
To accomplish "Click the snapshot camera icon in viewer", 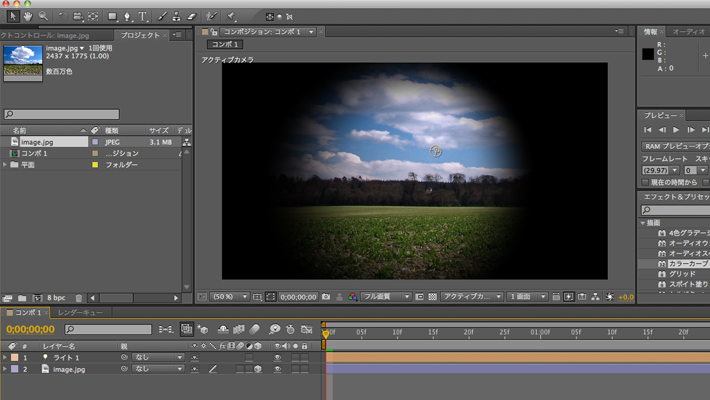I will click(x=326, y=297).
